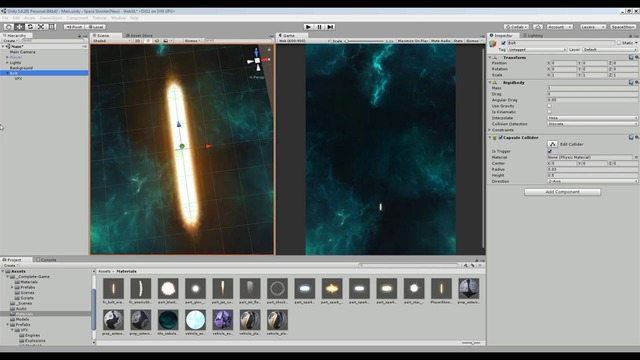
Task: Click the Mass input field
Action: pyautogui.click(x=593, y=88)
